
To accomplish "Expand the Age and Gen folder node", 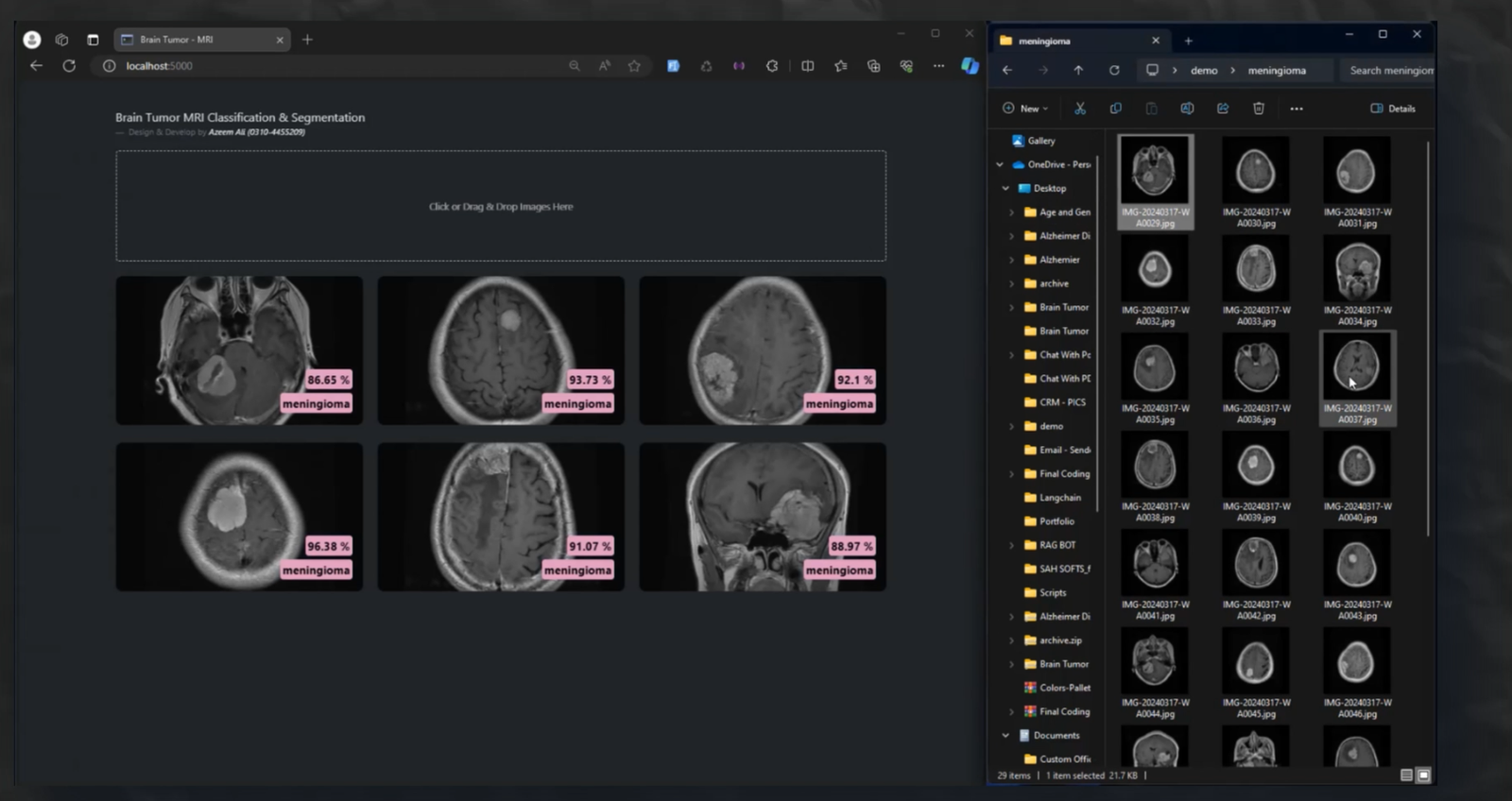I will pos(1012,213).
